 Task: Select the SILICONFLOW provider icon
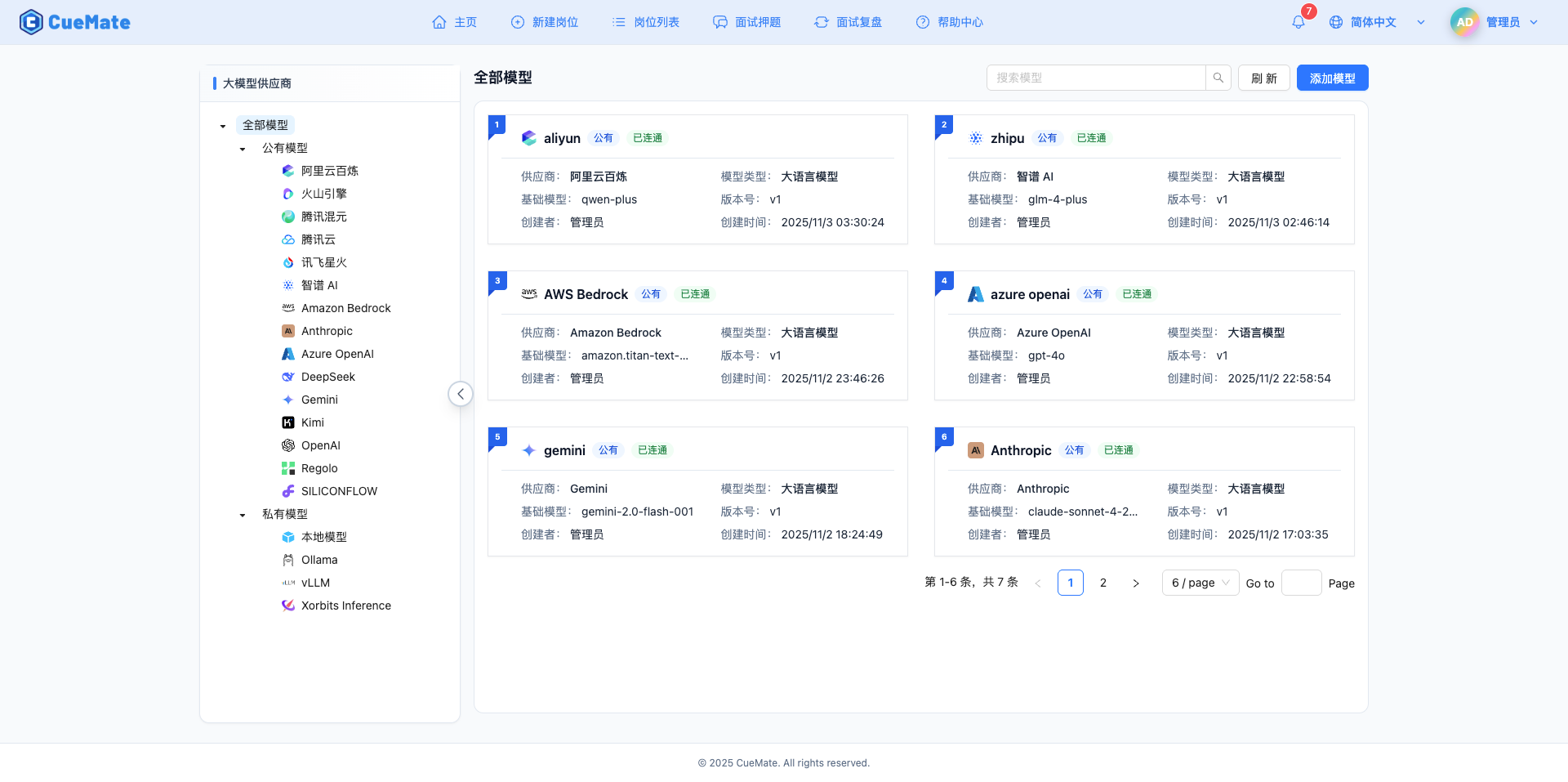[x=287, y=491]
